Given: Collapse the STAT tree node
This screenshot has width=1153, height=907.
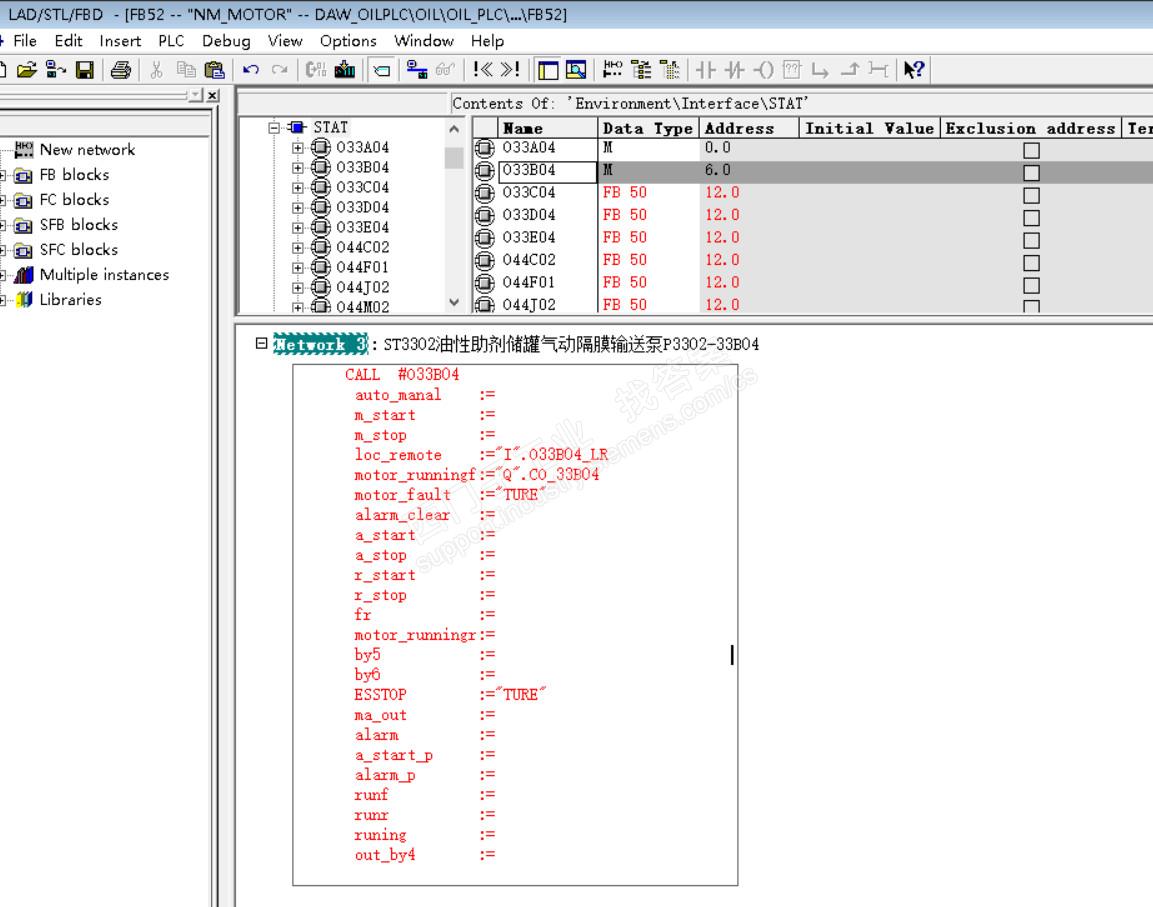Looking at the screenshot, I should [x=274, y=128].
